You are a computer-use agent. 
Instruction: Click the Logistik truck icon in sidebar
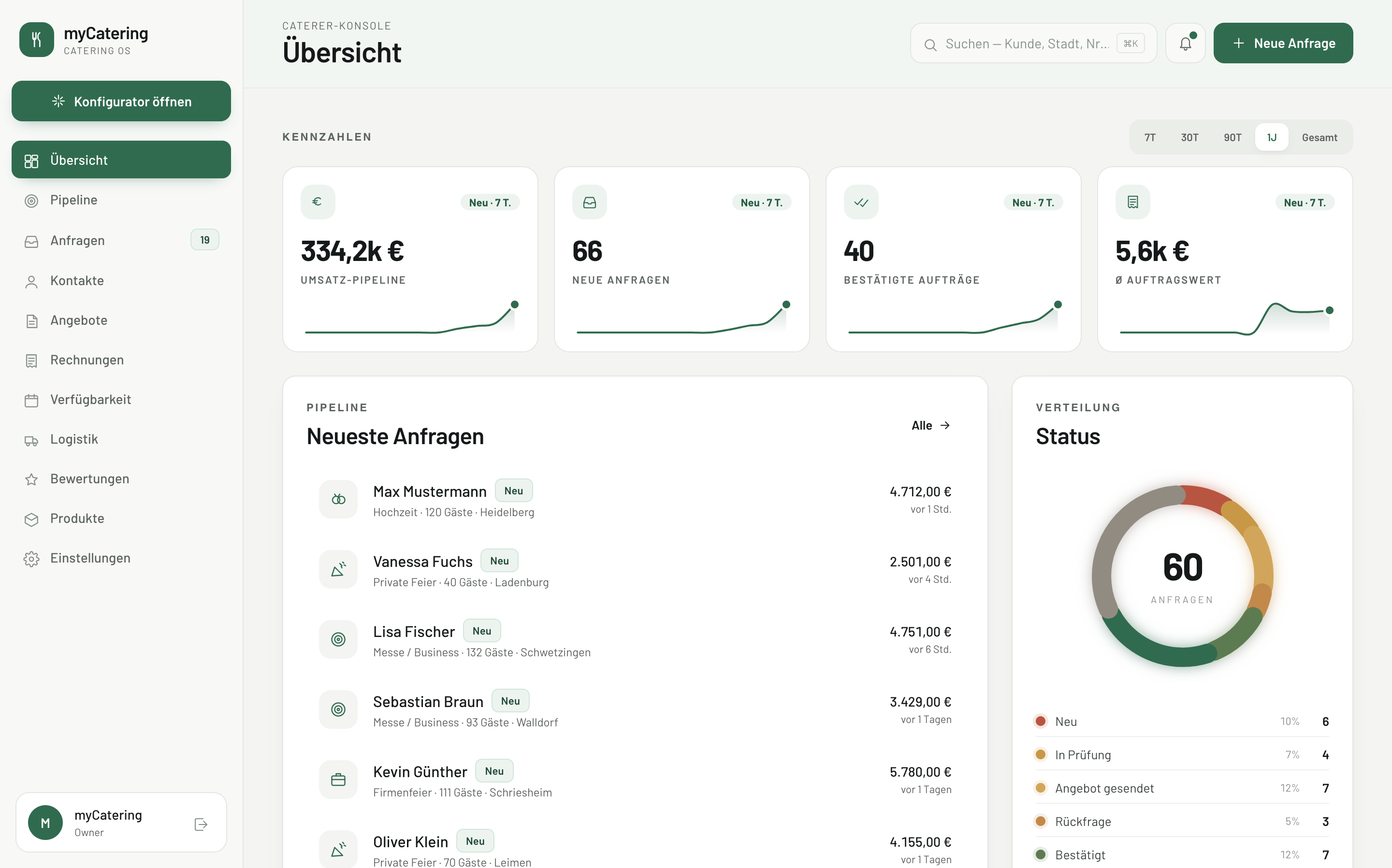31,440
